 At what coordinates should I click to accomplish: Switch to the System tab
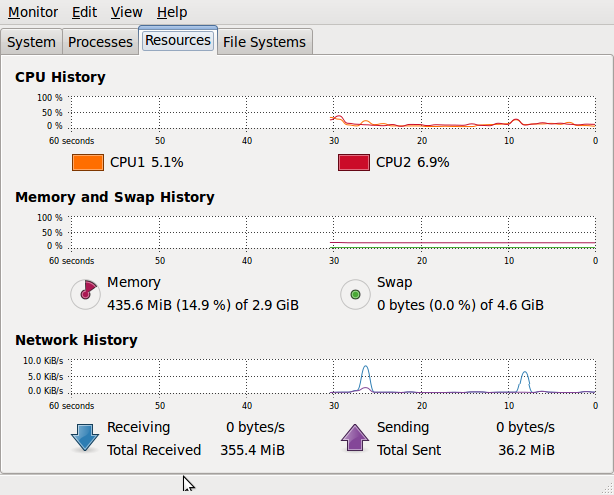(31, 42)
